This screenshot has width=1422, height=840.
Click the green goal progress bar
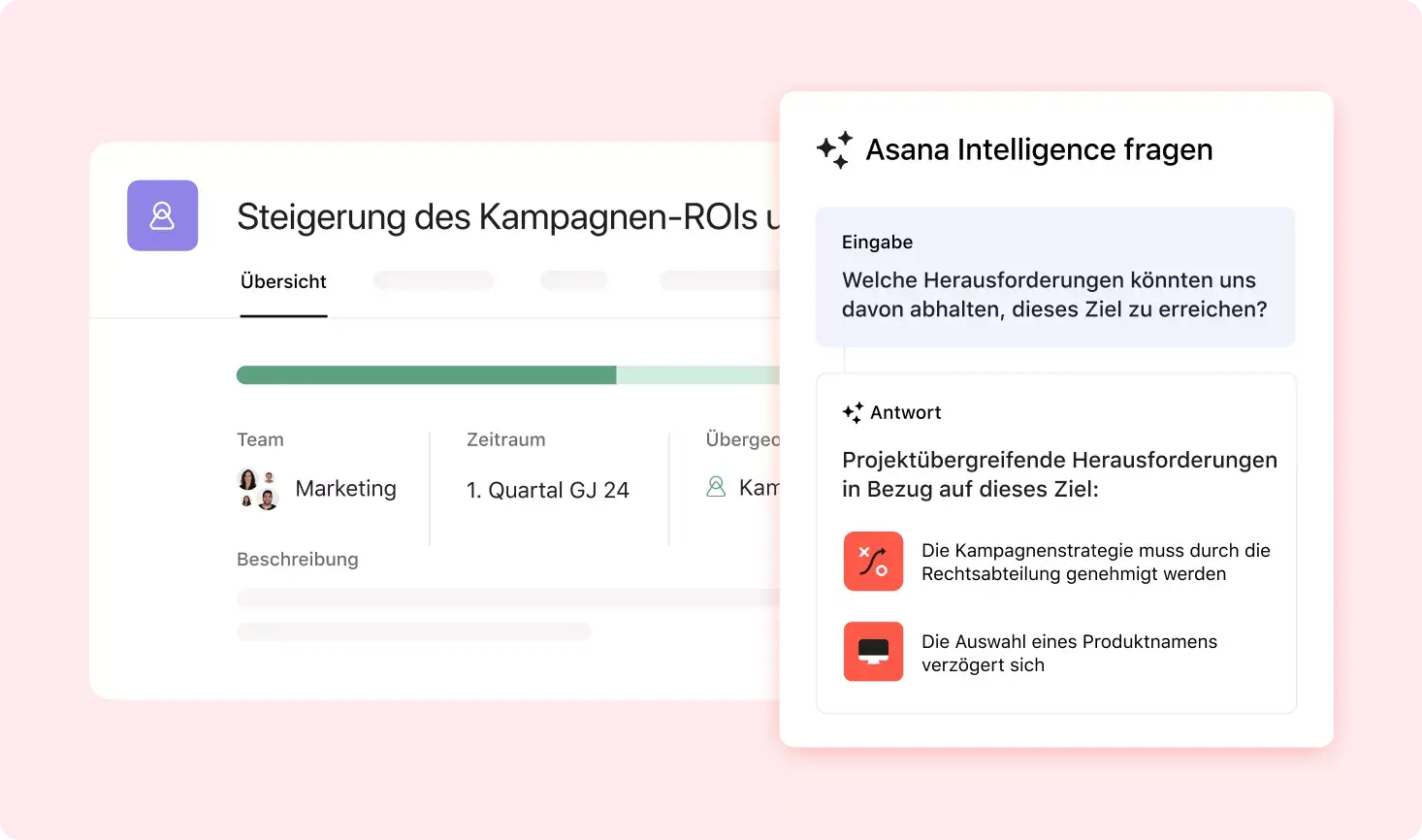coord(508,375)
